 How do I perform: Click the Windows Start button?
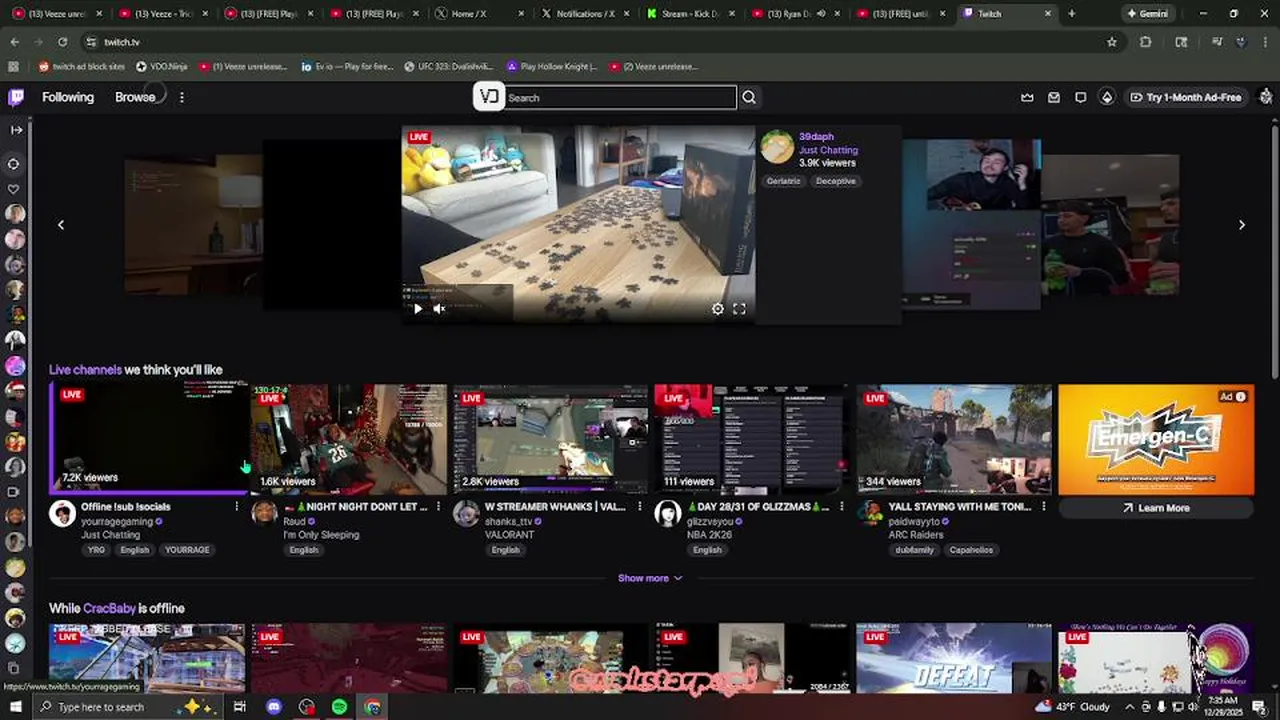tap(16, 707)
